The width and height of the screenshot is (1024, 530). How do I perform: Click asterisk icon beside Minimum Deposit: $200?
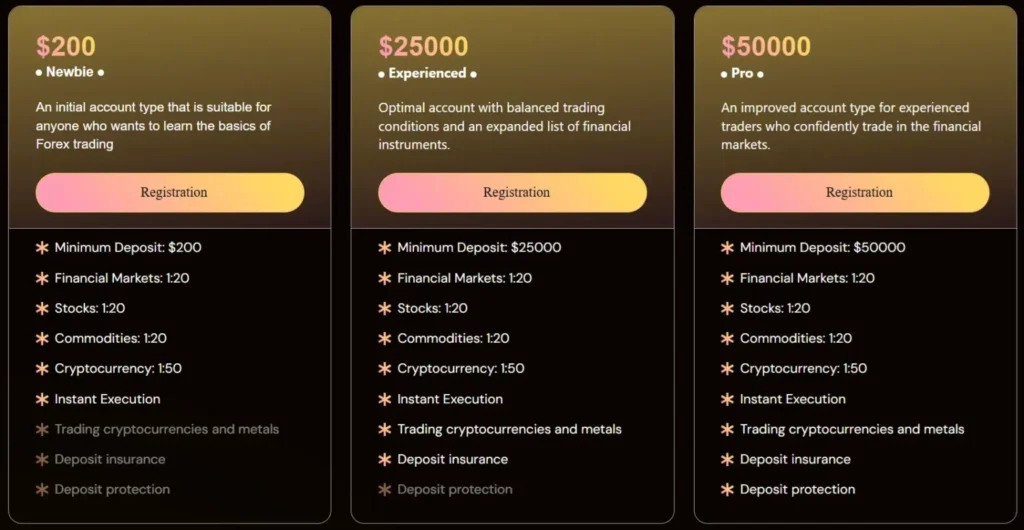click(42, 248)
